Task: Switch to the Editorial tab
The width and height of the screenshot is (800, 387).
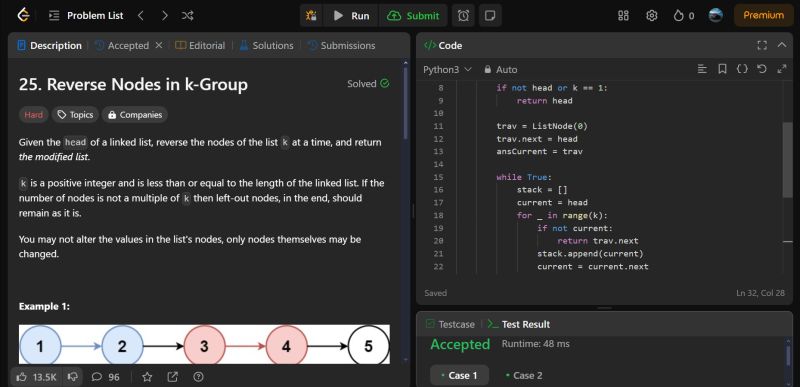Action: (200, 45)
